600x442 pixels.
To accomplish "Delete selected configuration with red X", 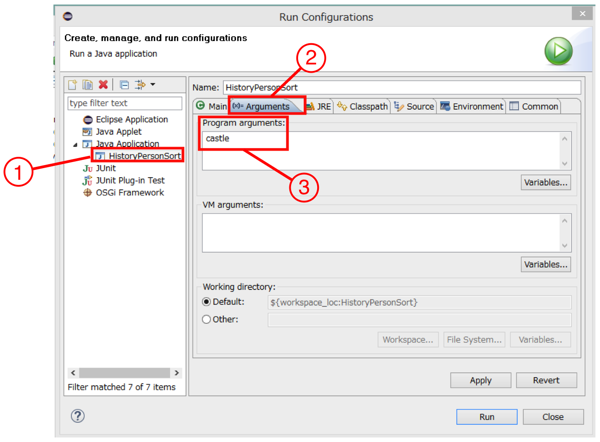I will click(x=103, y=85).
